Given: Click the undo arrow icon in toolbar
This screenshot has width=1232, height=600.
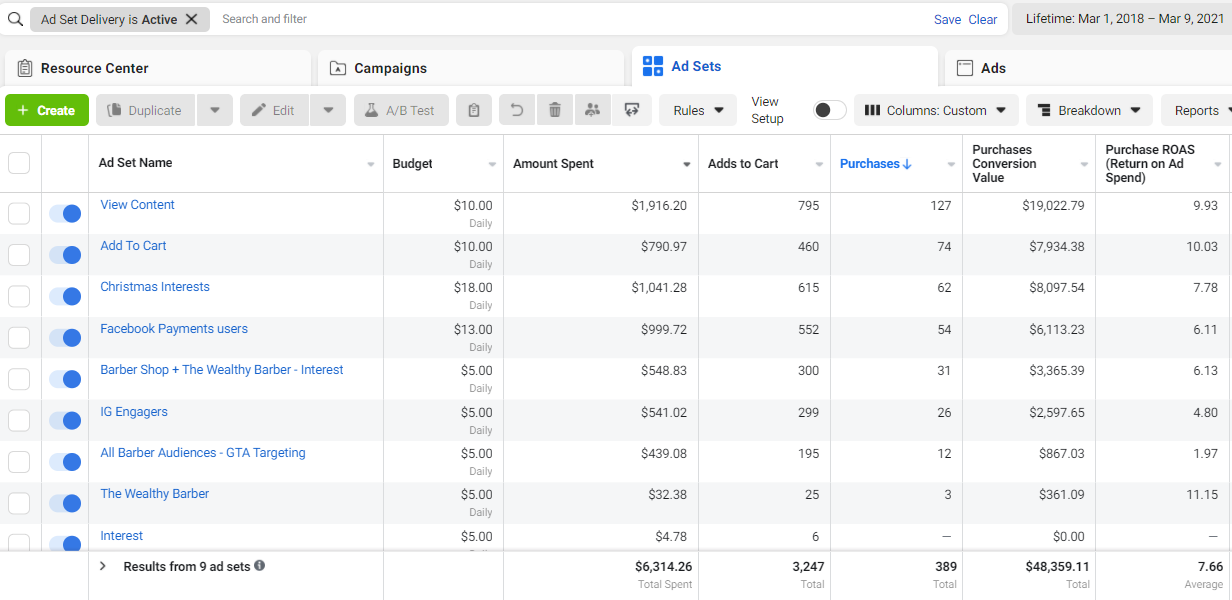Looking at the screenshot, I should tap(517, 110).
